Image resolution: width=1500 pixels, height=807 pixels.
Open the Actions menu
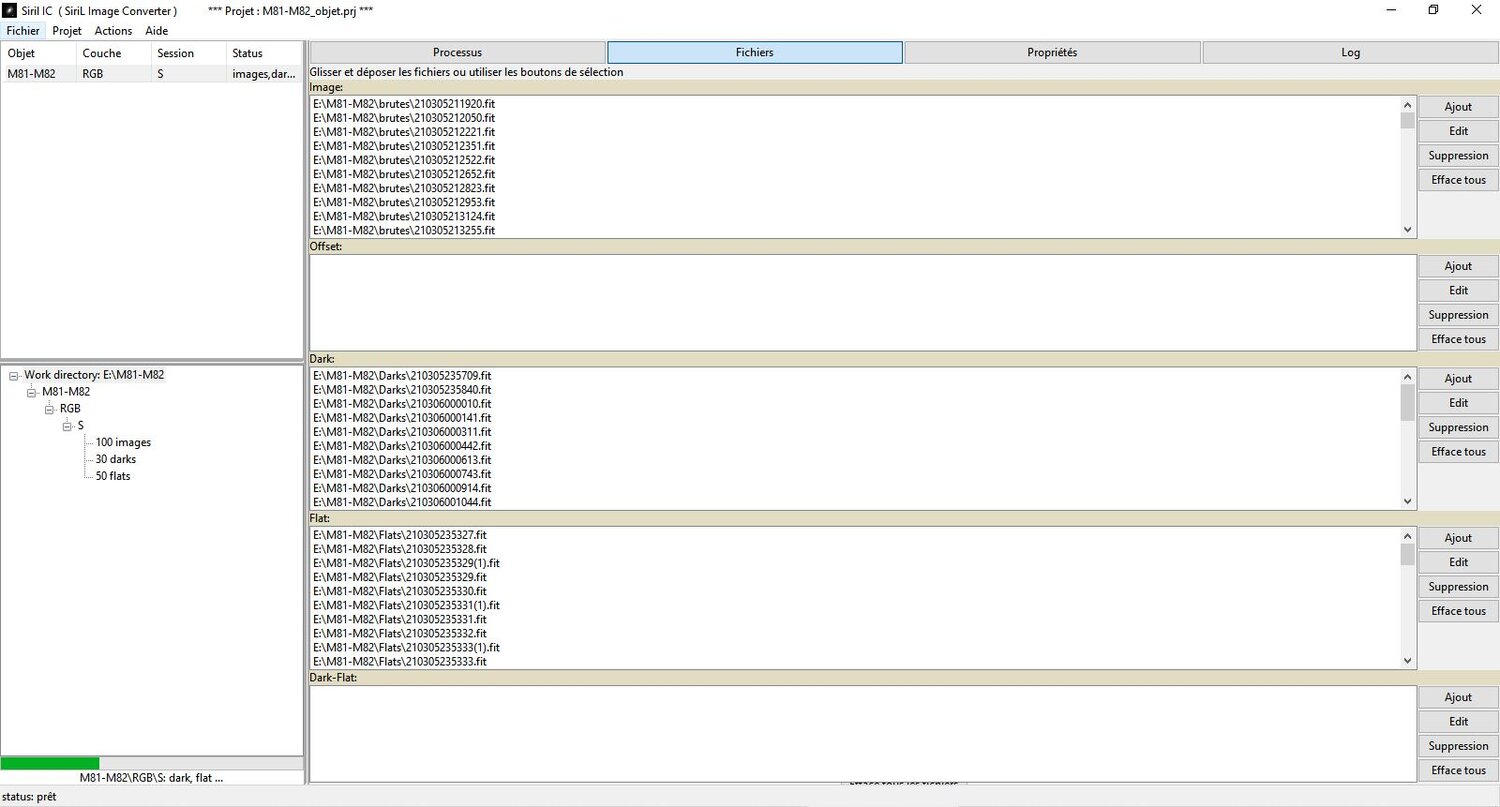(113, 31)
